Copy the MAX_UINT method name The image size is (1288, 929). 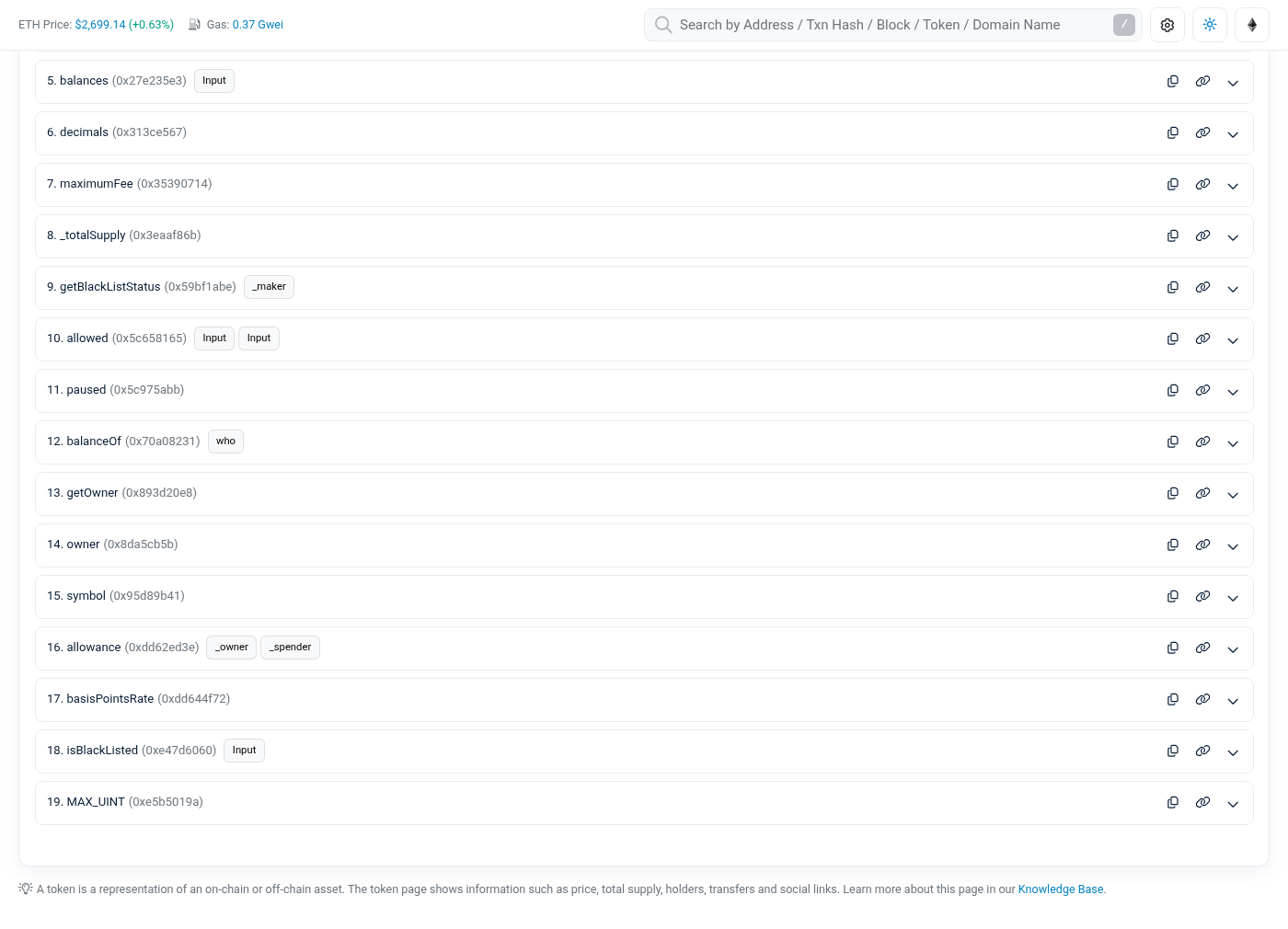click(1173, 803)
